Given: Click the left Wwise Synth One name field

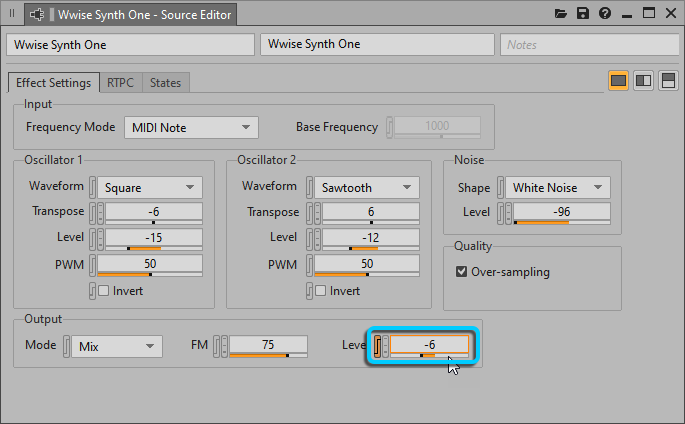Looking at the screenshot, I should coord(130,45).
